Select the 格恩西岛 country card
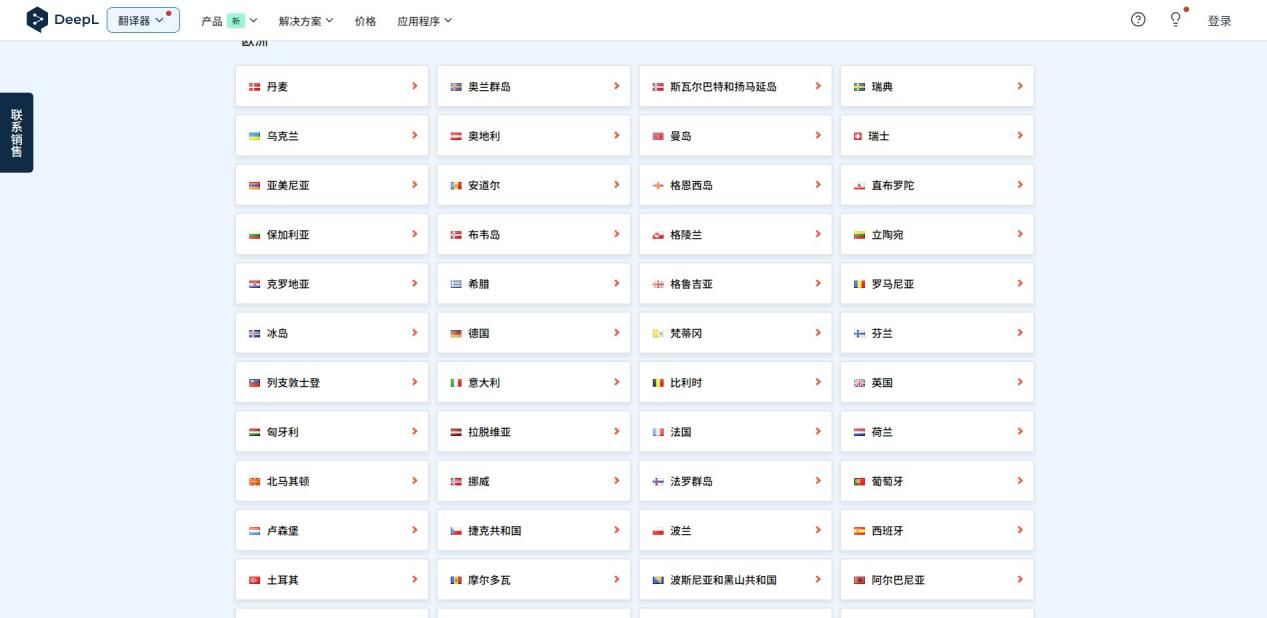1267x618 pixels. 735,185
